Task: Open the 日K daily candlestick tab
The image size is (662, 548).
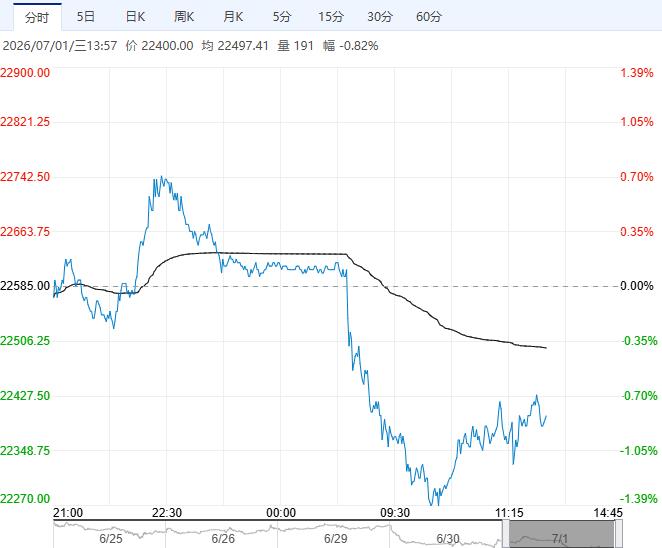Action: [x=135, y=17]
